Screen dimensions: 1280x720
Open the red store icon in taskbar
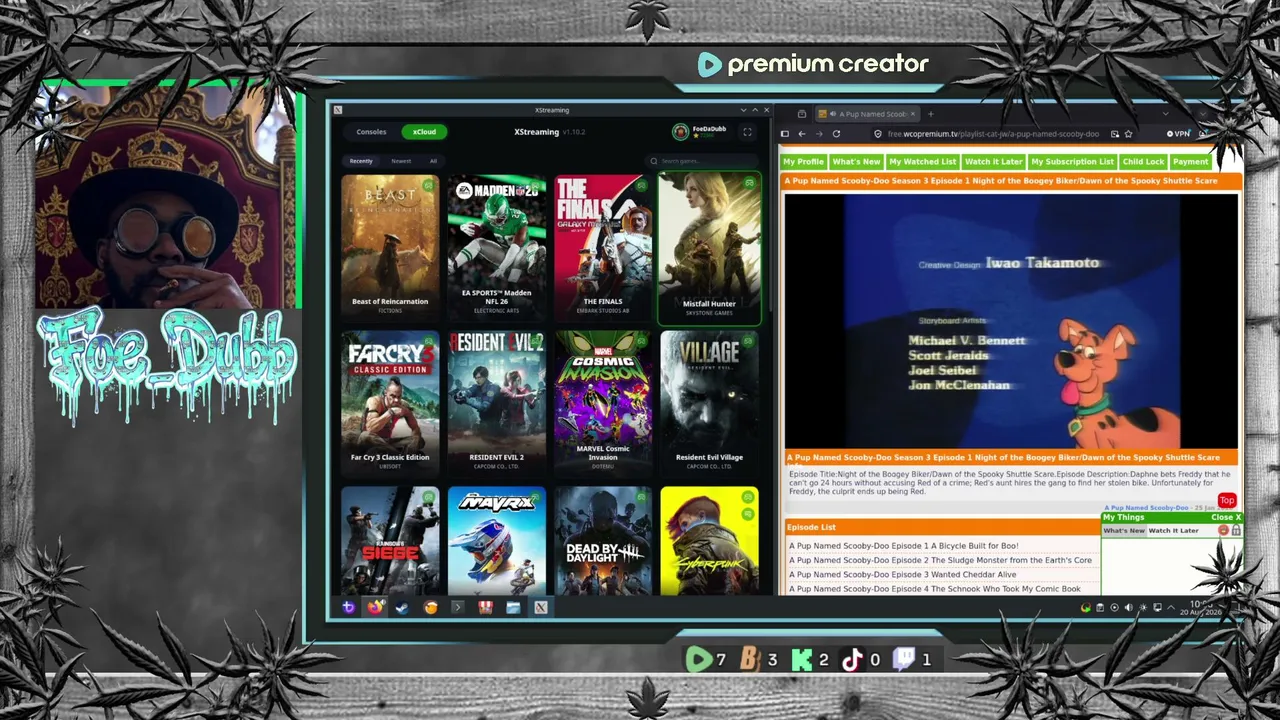[x=486, y=607]
